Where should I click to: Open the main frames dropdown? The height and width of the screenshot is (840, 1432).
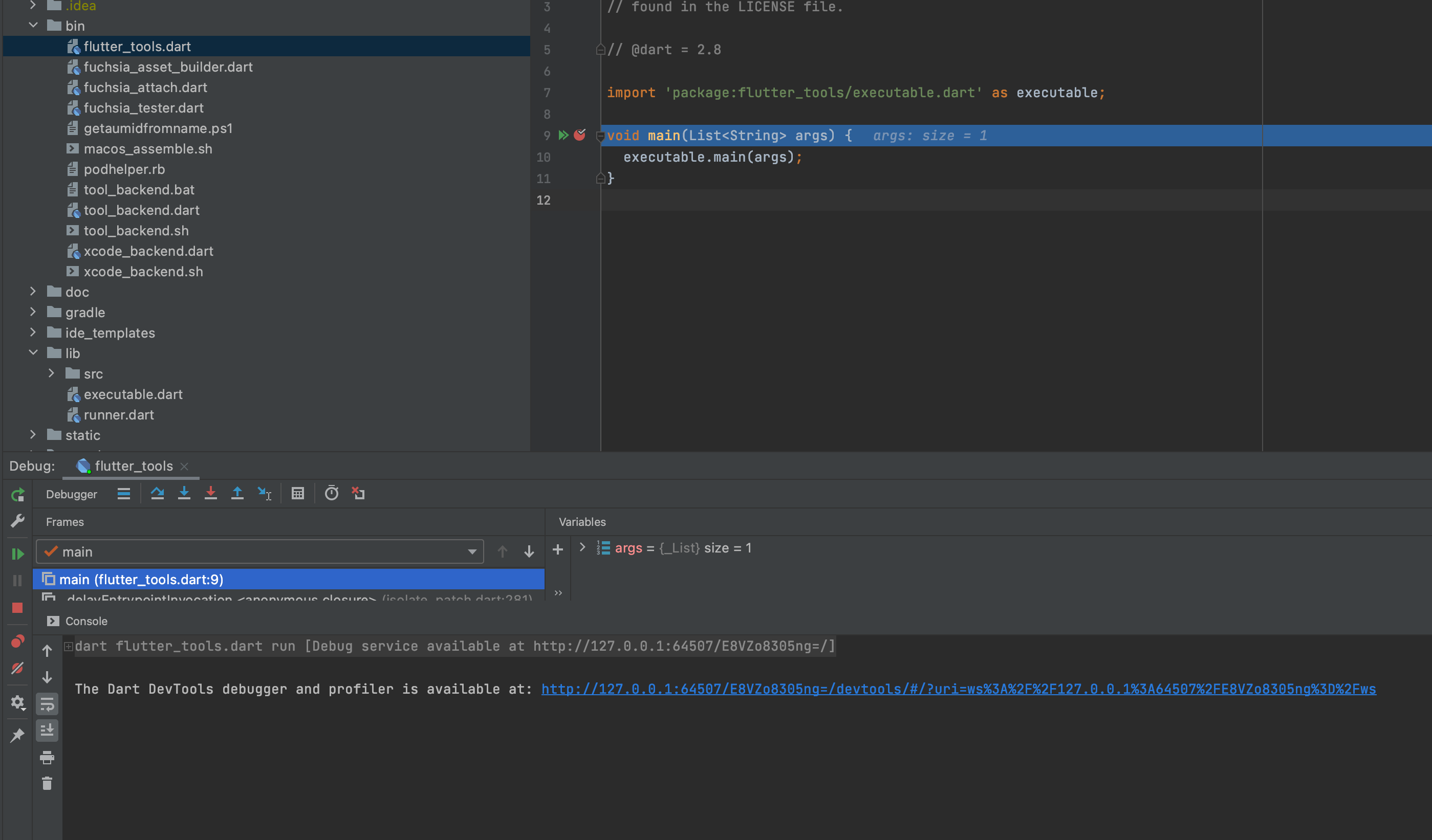472,551
